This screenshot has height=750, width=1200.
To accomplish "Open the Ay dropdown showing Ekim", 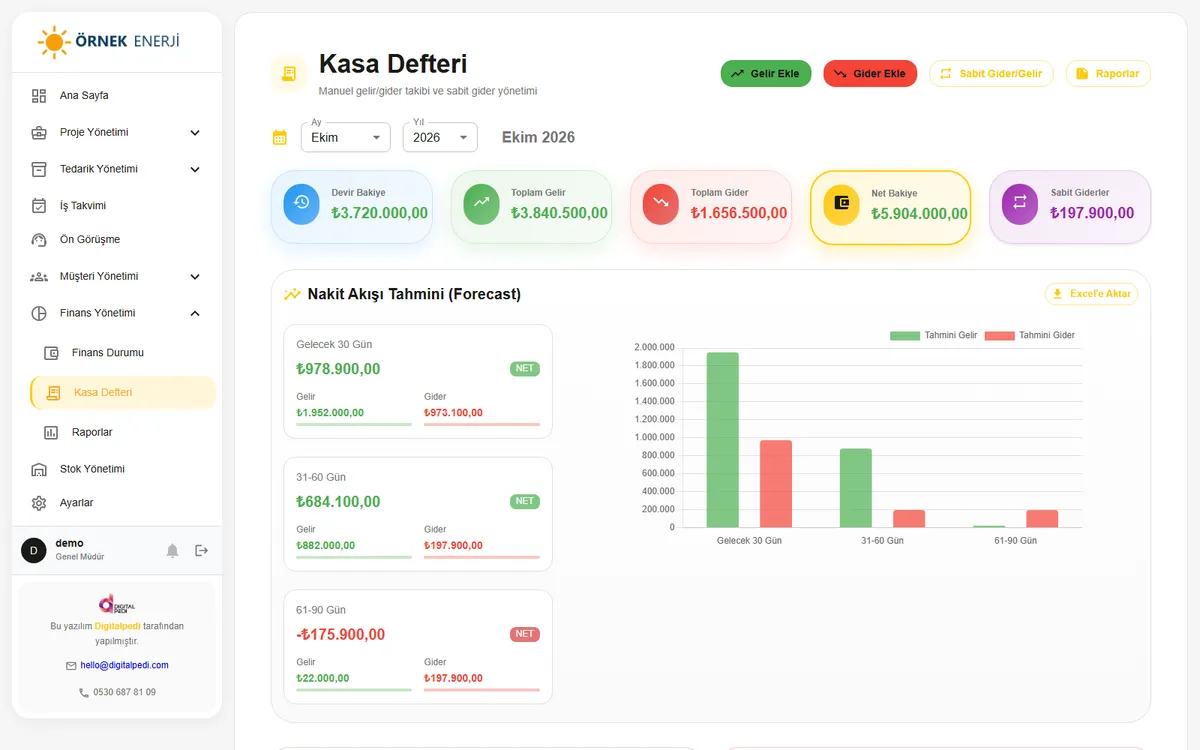I will tap(346, 138).
